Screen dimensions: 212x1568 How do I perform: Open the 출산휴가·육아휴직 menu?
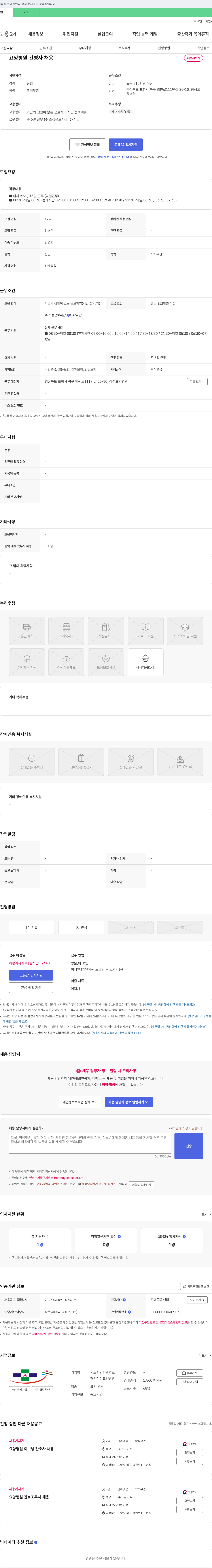pos(193,34)
